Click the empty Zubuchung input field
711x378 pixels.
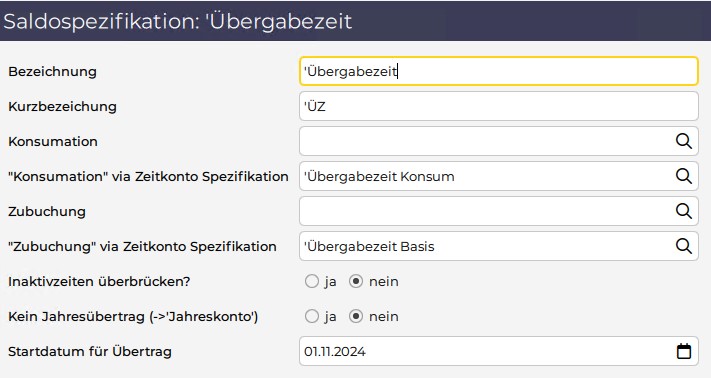[x=486, y=211]
